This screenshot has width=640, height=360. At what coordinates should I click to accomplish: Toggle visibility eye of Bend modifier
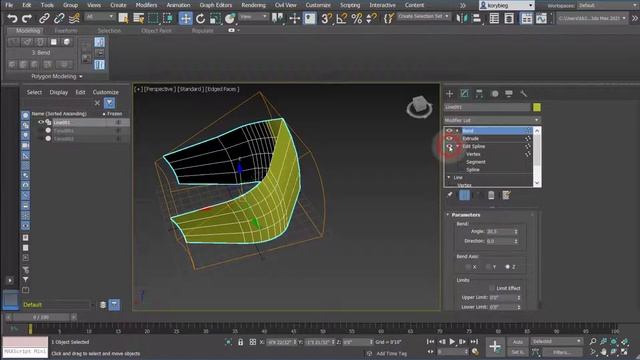point(449,131)
